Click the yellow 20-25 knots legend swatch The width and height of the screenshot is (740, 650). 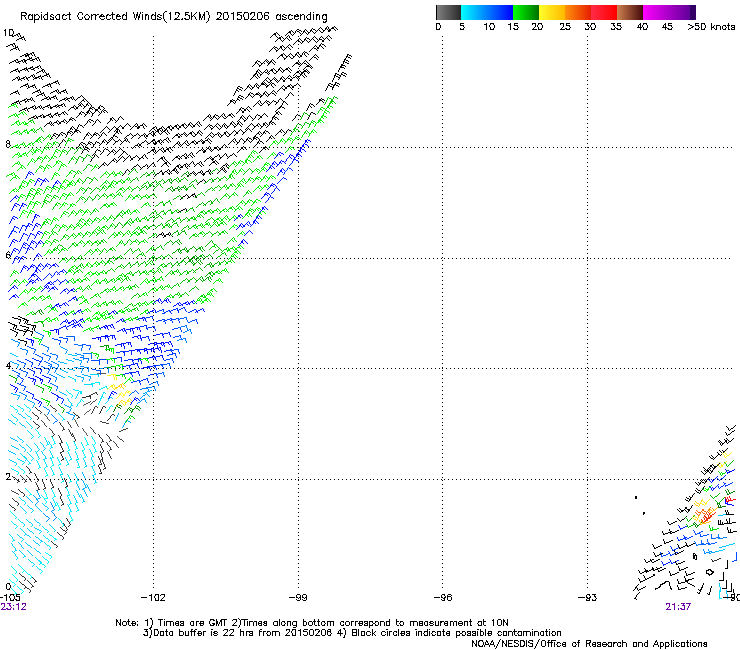click(x=552, y=12)
